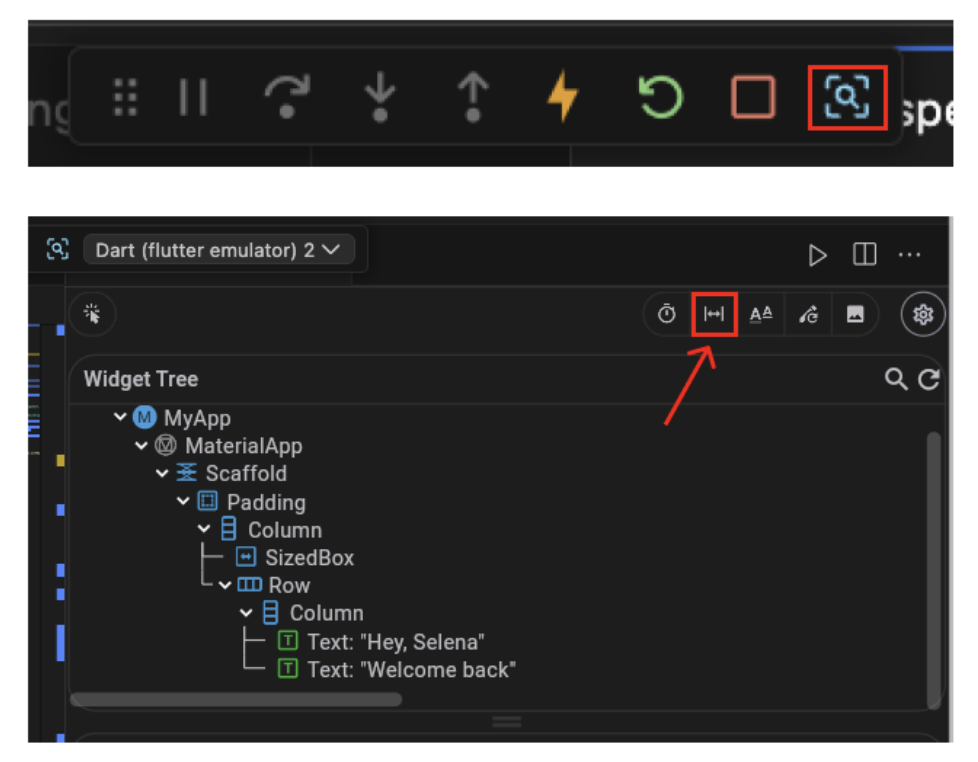Select Text: "Hey, Selena" row

click(396, 642)
